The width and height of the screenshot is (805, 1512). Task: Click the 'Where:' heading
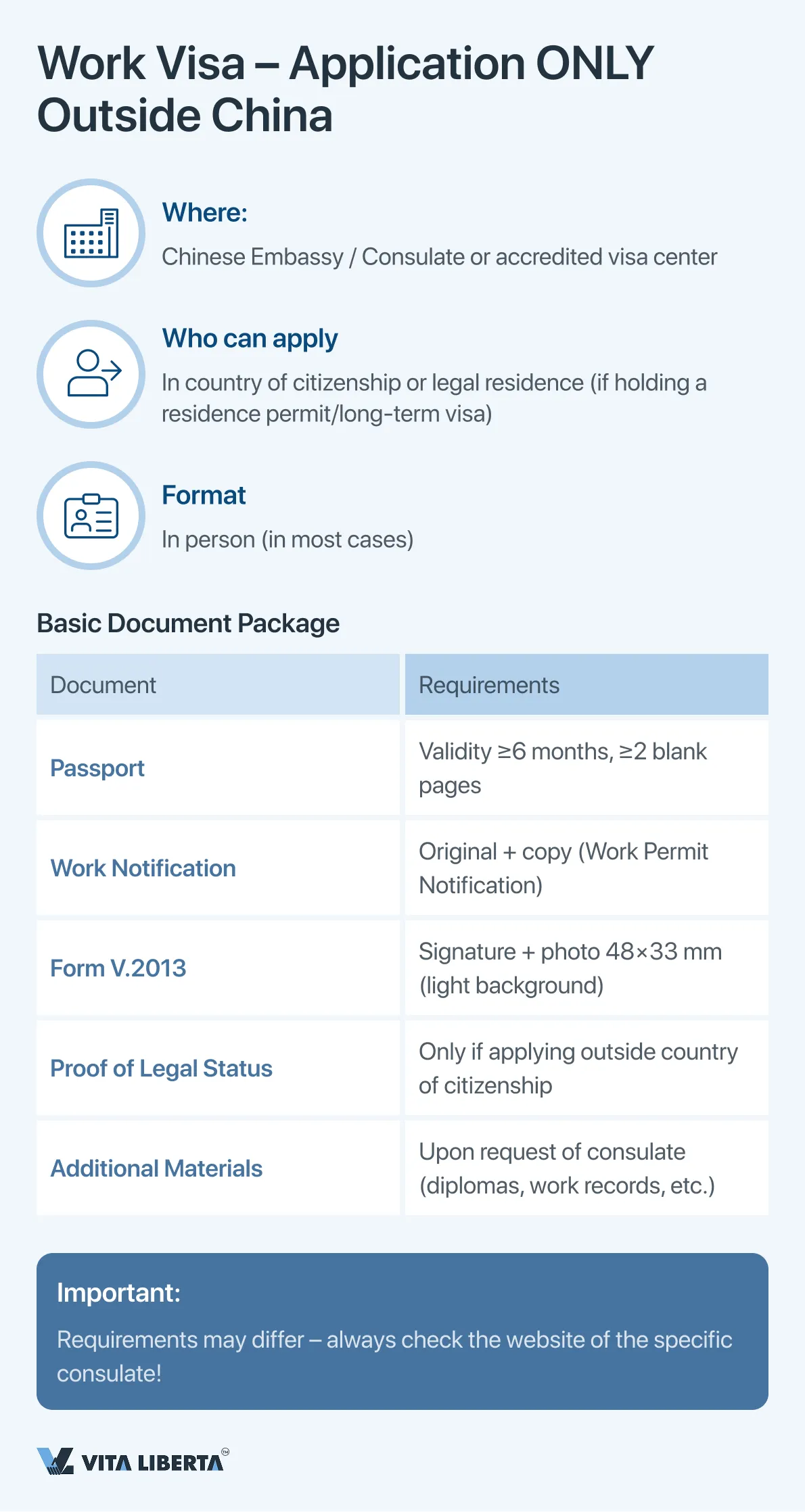click(204, 212)
